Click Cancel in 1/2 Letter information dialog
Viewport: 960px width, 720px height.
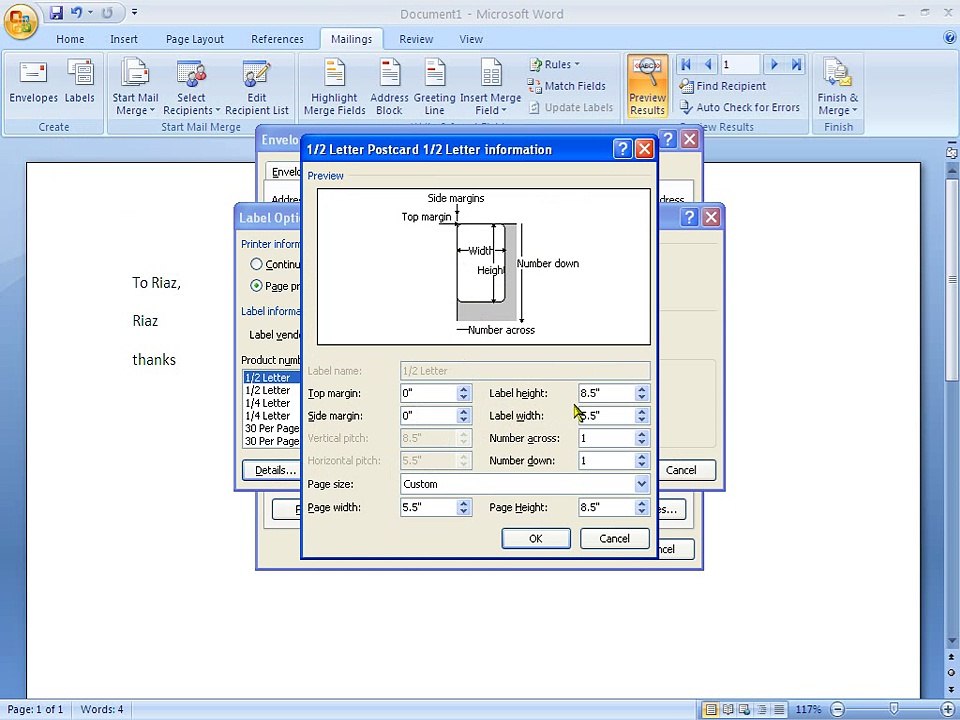point(614,539)
